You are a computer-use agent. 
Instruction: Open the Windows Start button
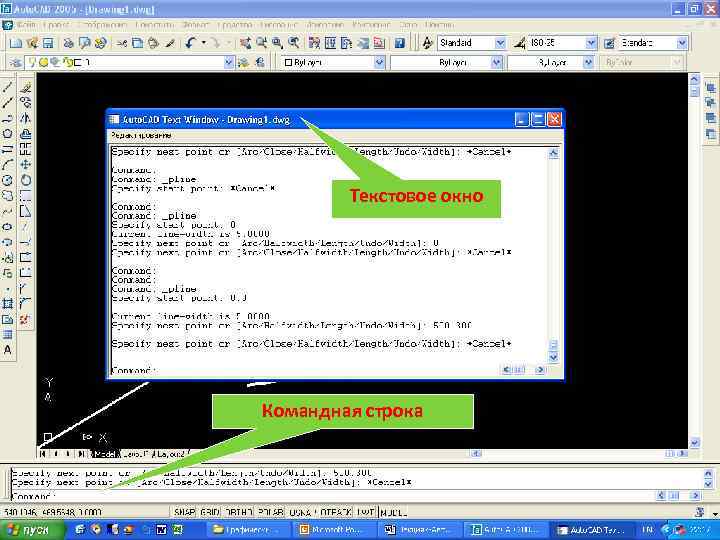(32, 530)
